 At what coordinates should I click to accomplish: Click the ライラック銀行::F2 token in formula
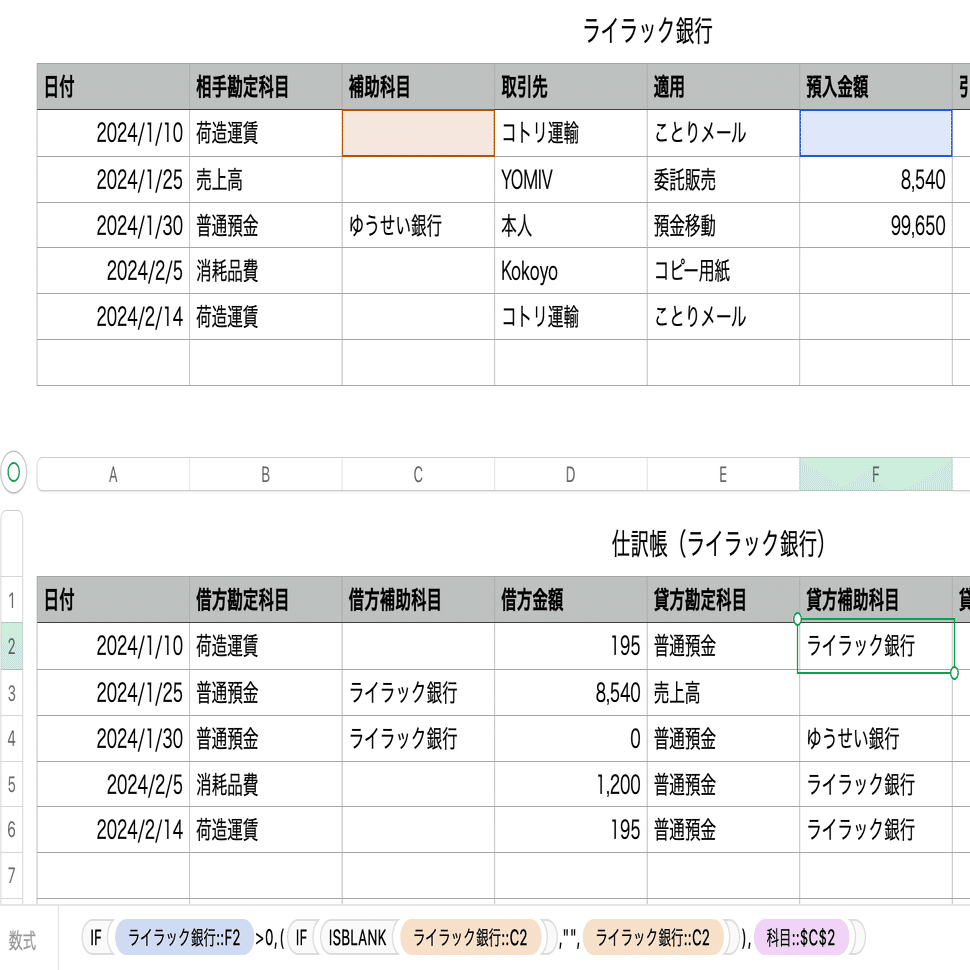point(184,938)
